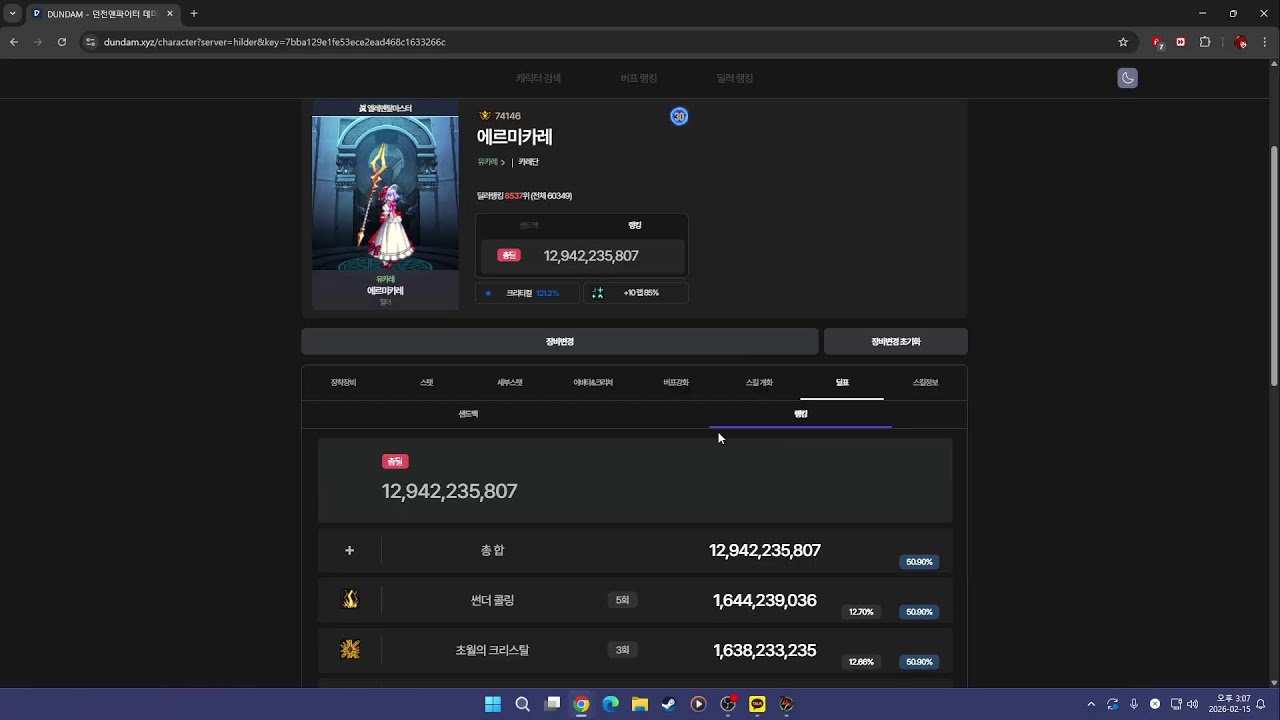
Task: Click the browser address bar URL
Action: [x=275, y=42]
